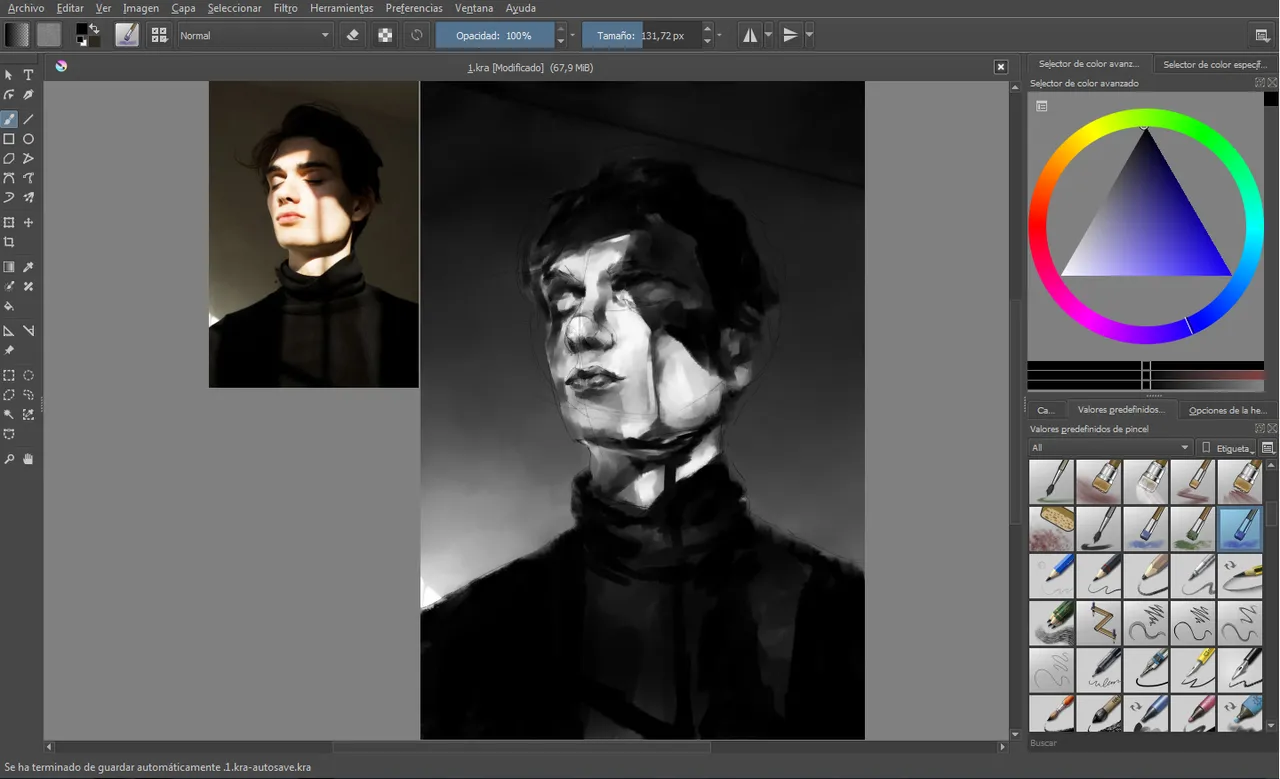Select the Rectangular Selection tool

coord(9,375)
